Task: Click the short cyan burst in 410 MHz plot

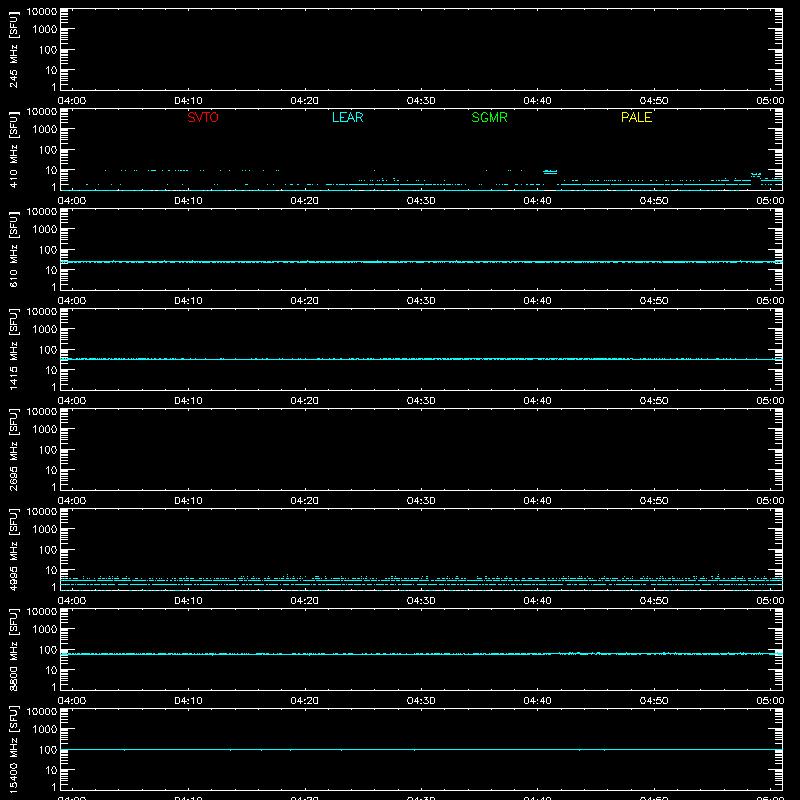Action: pos(550,172)
